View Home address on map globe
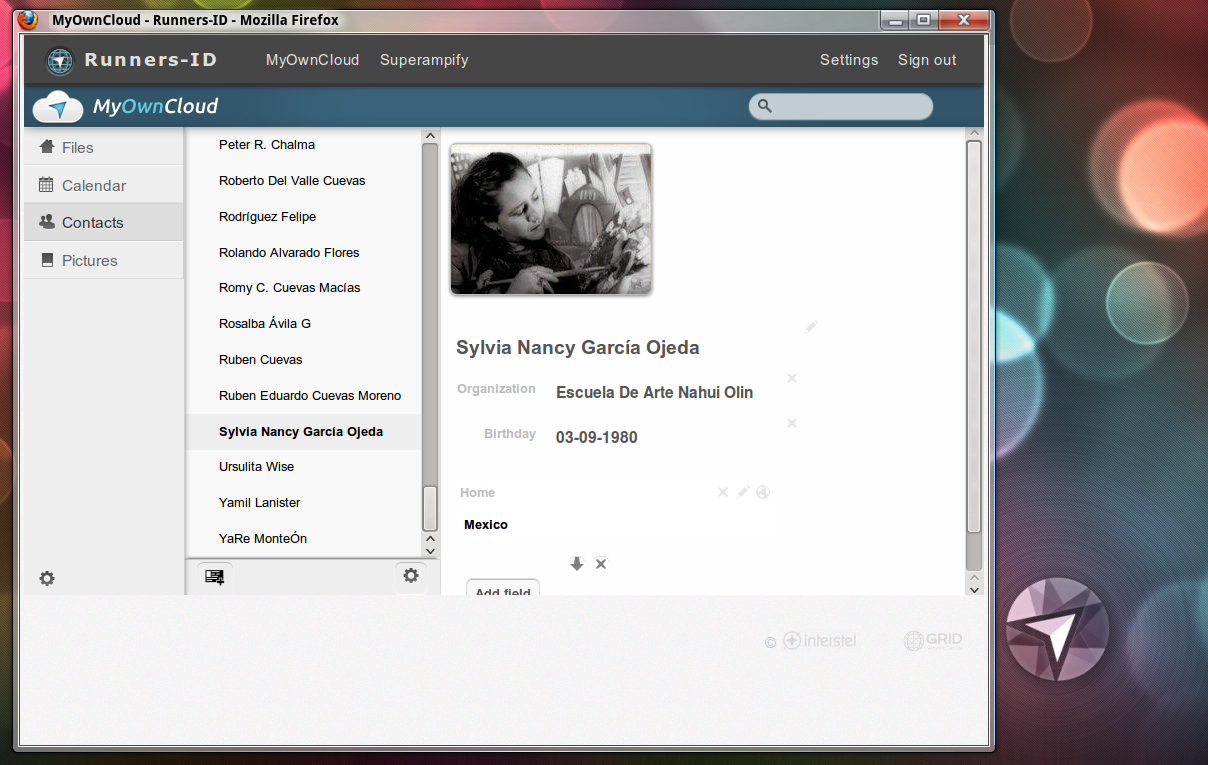The width and height of the screenshot is (1208, 765). (x=763, y=492)
